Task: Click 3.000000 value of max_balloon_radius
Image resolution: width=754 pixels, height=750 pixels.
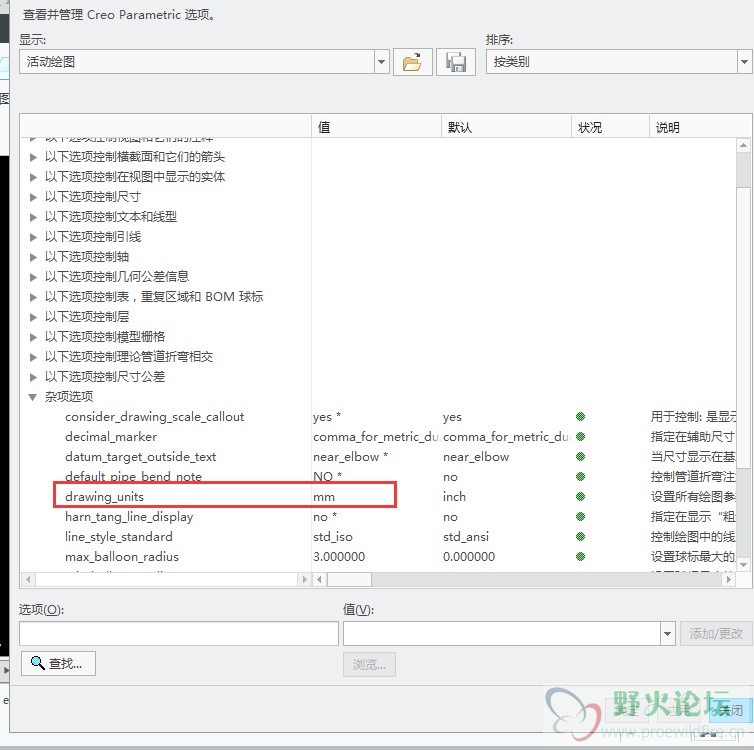Action: pyautogui.click(x=339, y=557)
